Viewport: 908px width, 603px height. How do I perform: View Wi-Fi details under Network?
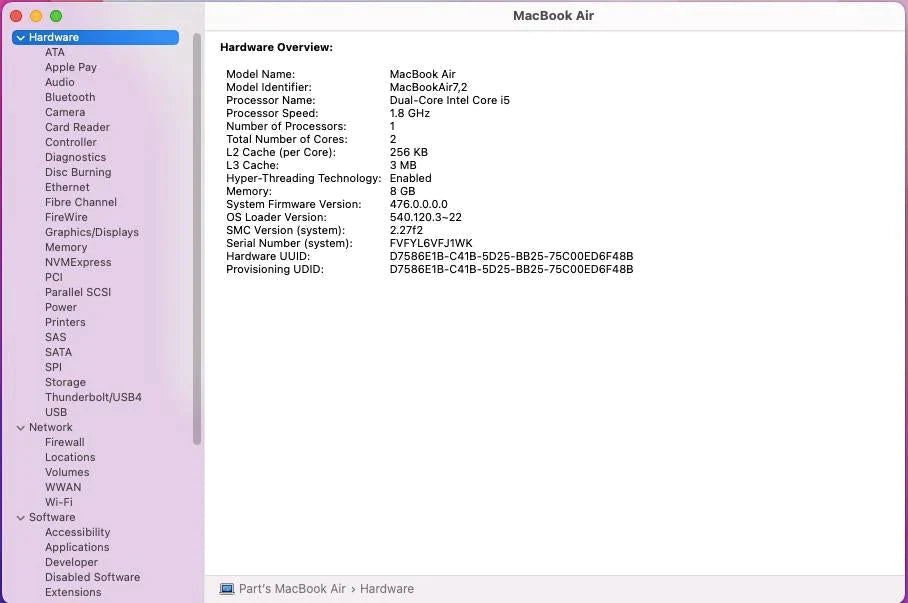[58, 502]
